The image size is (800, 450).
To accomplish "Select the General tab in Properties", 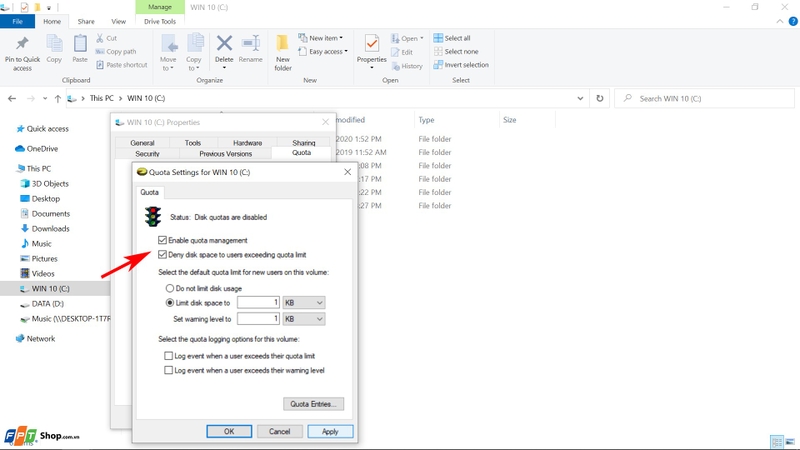I will coord(142,143).
